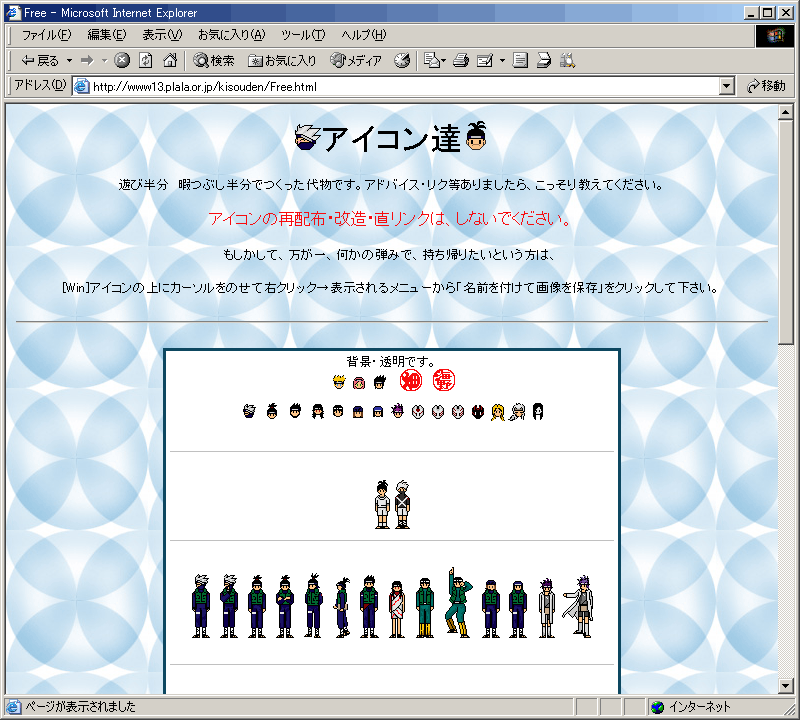
Task: Stop loading with the stop icon
Action: tap(121, 61)
